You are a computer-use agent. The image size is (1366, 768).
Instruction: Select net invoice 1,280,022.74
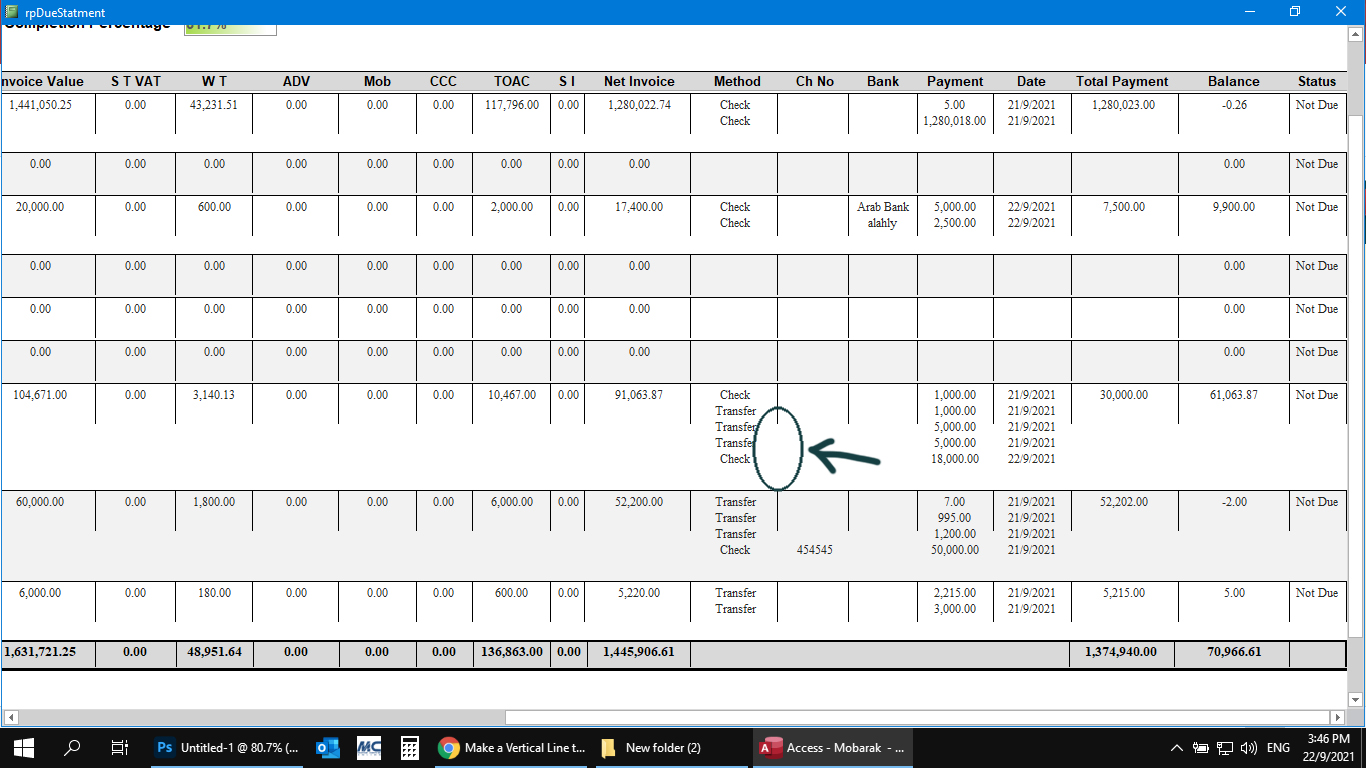click(x=639, y=104)
